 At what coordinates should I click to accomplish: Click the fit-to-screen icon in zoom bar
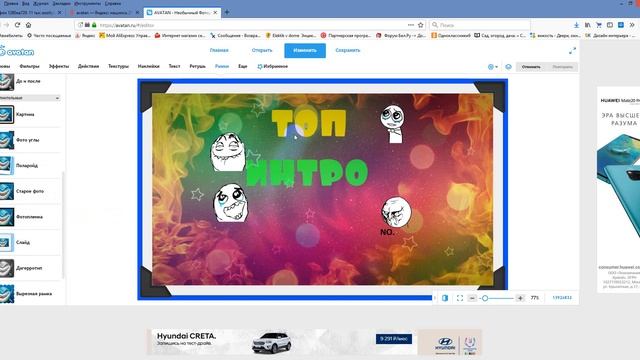coord(460,298)
